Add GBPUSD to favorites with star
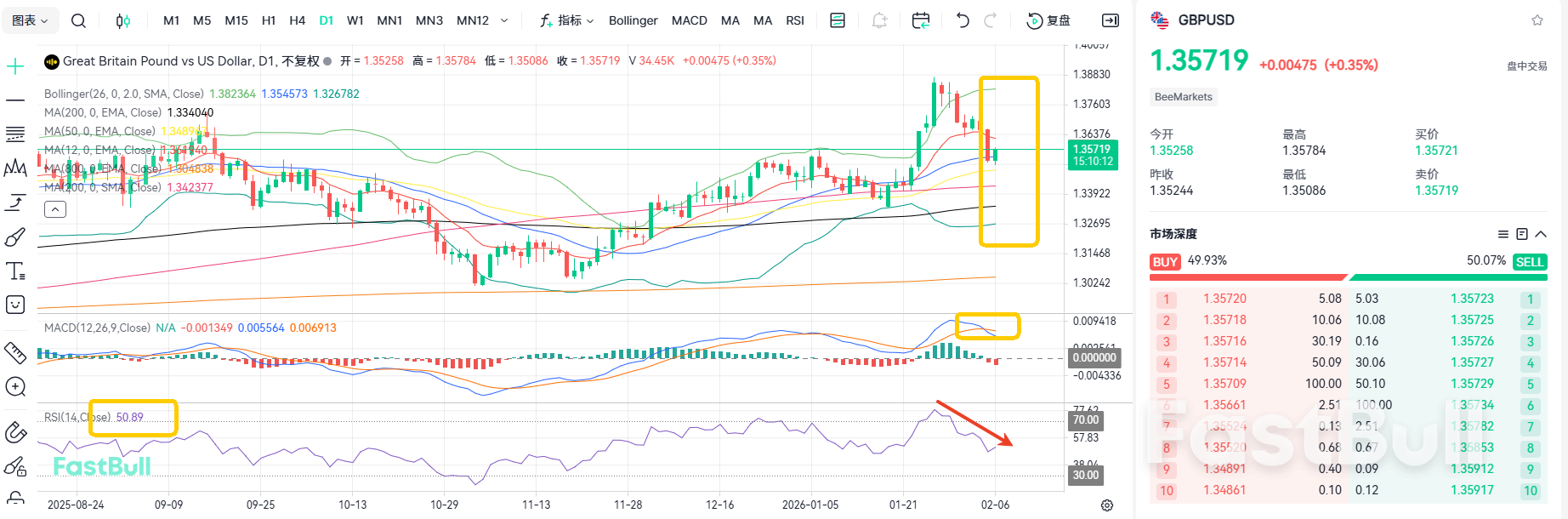 pyautogui.click(x=1537, y=20)
